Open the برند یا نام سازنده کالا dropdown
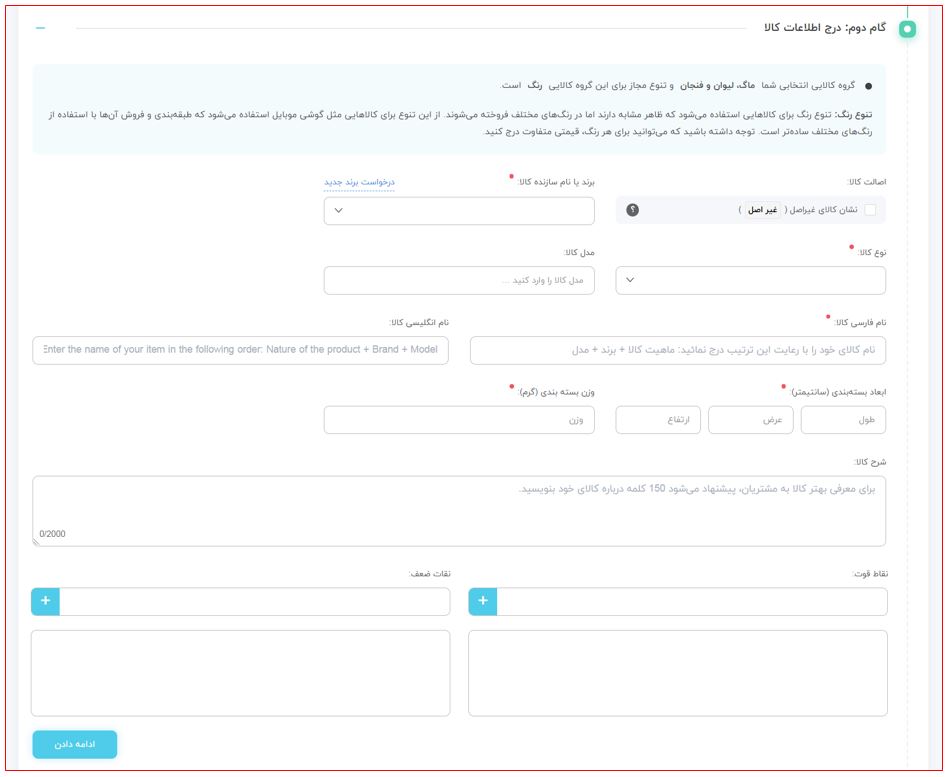This screenshot has height=777, width=950. click(459, 210)
